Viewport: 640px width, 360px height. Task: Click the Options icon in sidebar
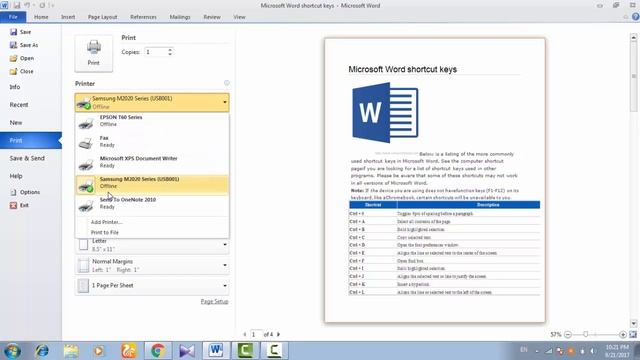pos(13,192)
